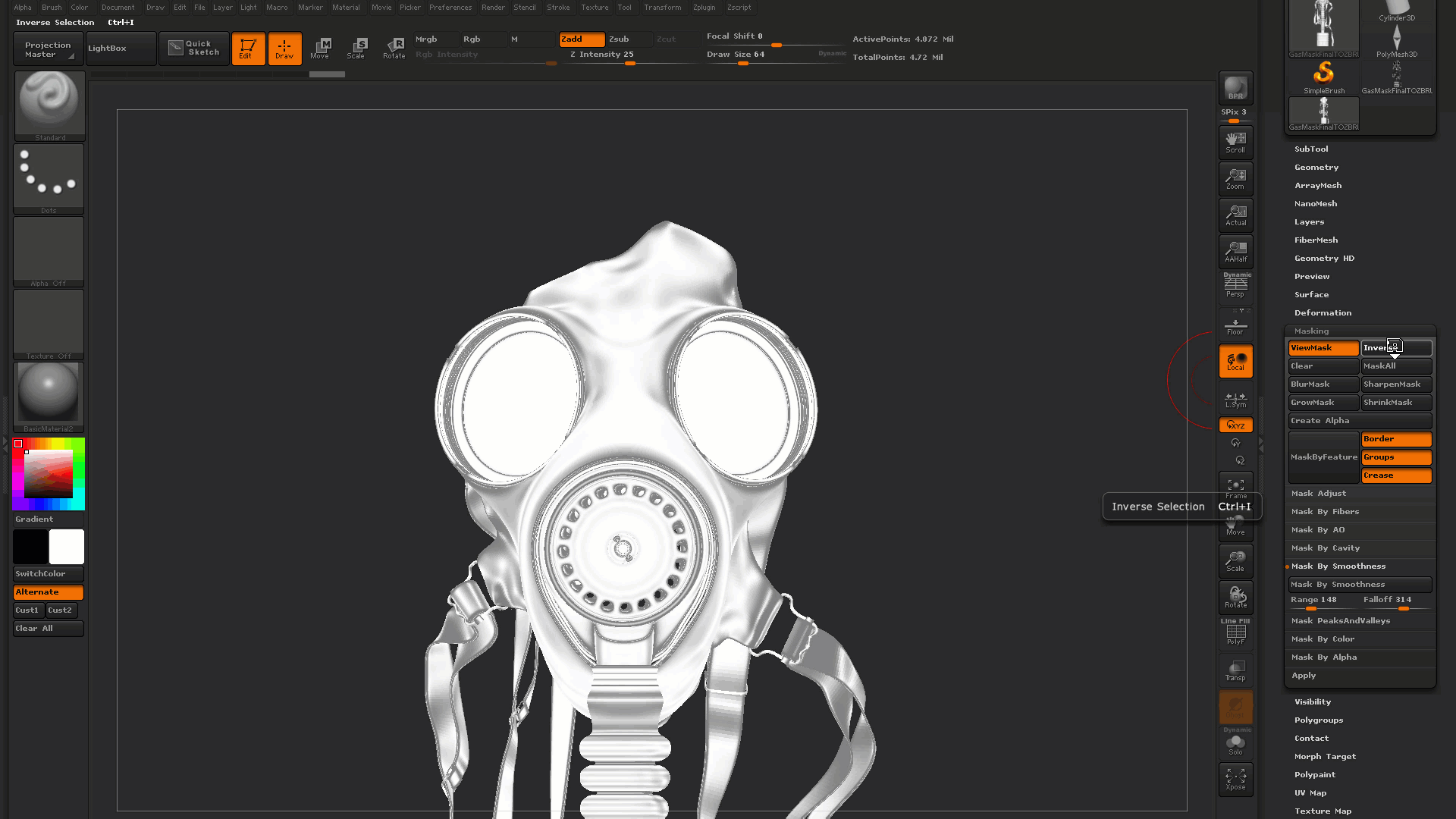Open the Zplugin menu
The height and width of the screenshot is (819, 1456).
[x=704, y=8]
